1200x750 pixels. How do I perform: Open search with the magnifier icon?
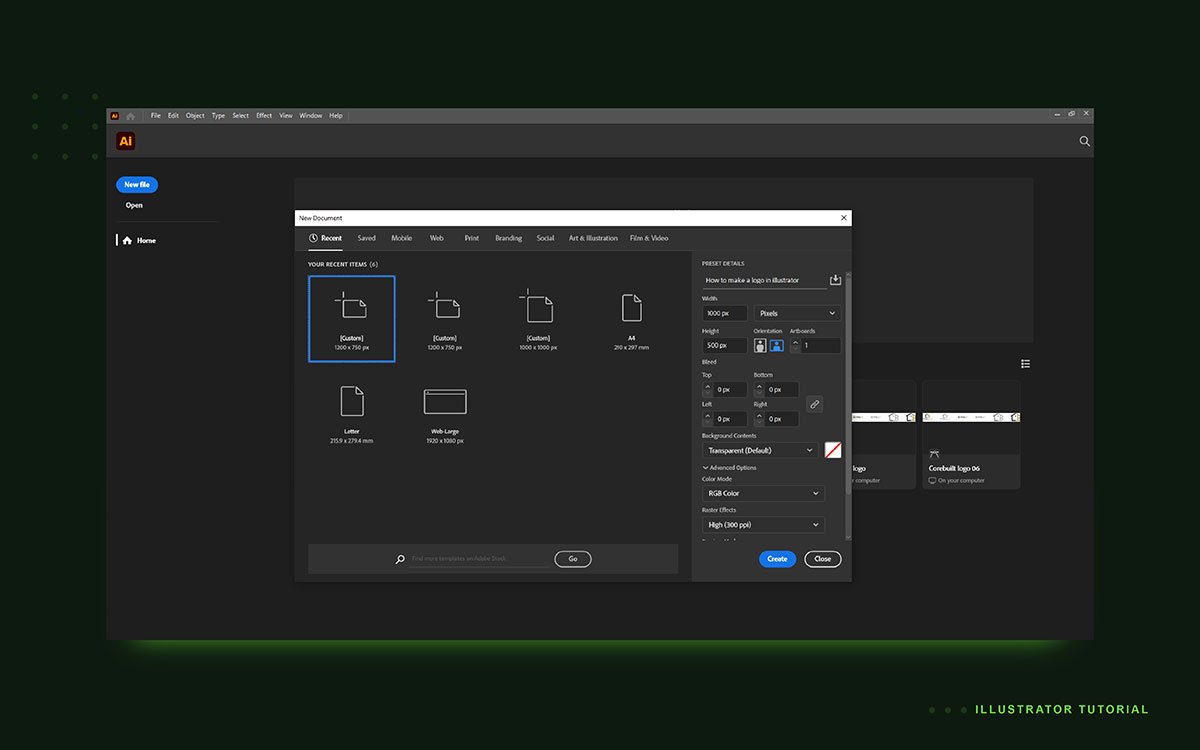pyautogui.click(x=1085, y=141)
